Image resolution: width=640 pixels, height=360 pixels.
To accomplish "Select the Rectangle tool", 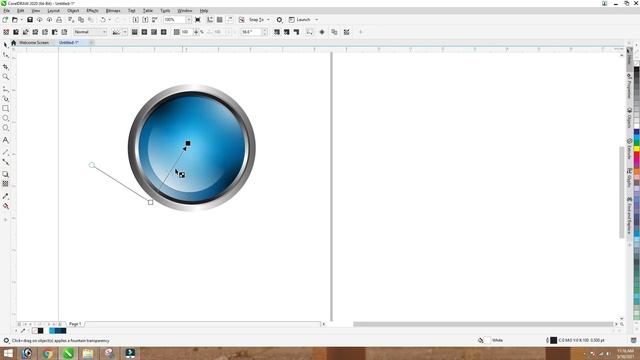I will [x=5, y=109].
